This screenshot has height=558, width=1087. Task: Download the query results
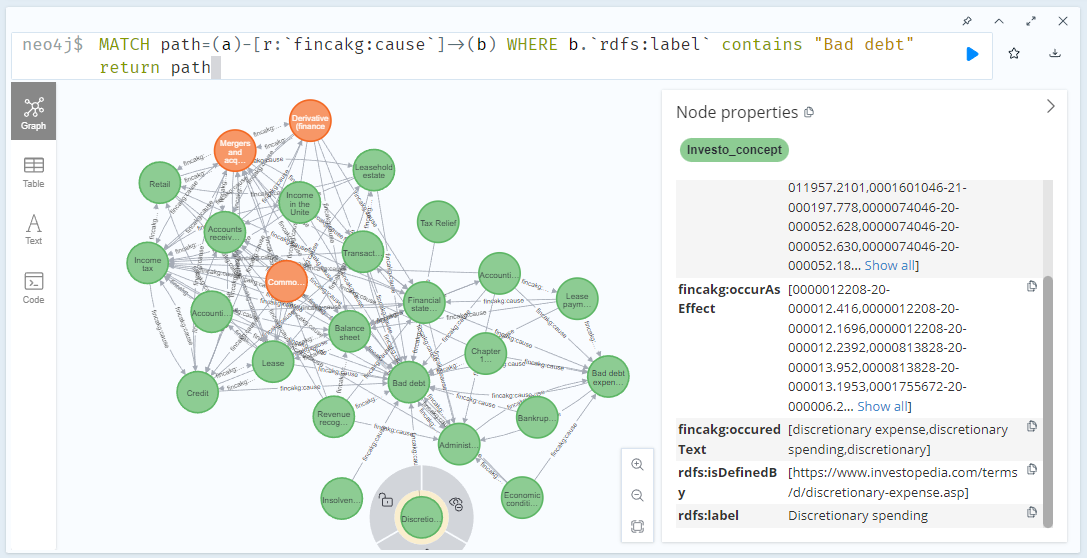(x=1055, y=54)
